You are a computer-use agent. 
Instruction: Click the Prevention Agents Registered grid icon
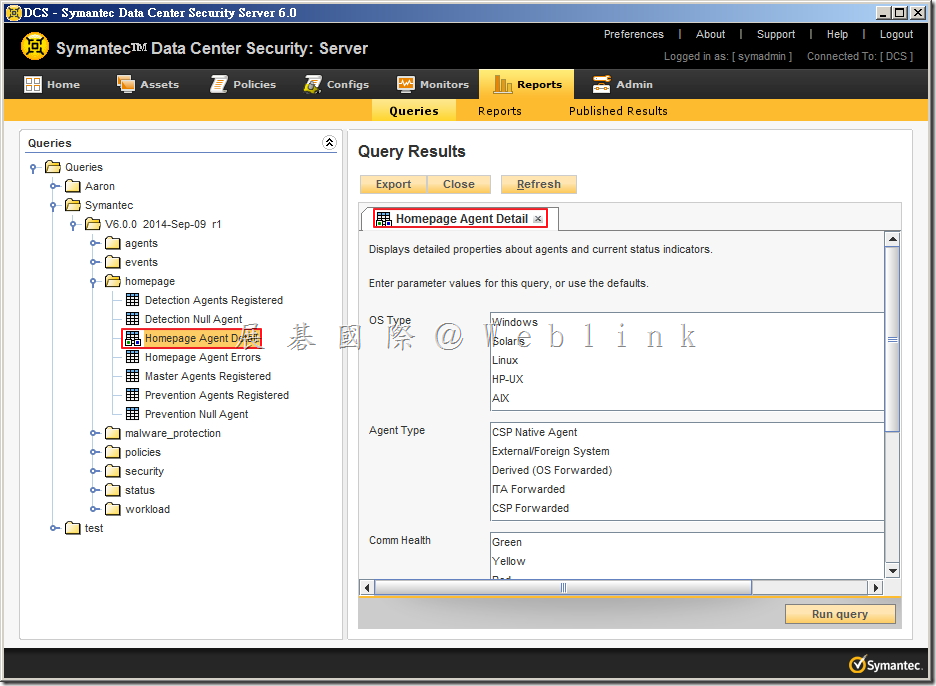pyautogui.click(x=133, y=395)
